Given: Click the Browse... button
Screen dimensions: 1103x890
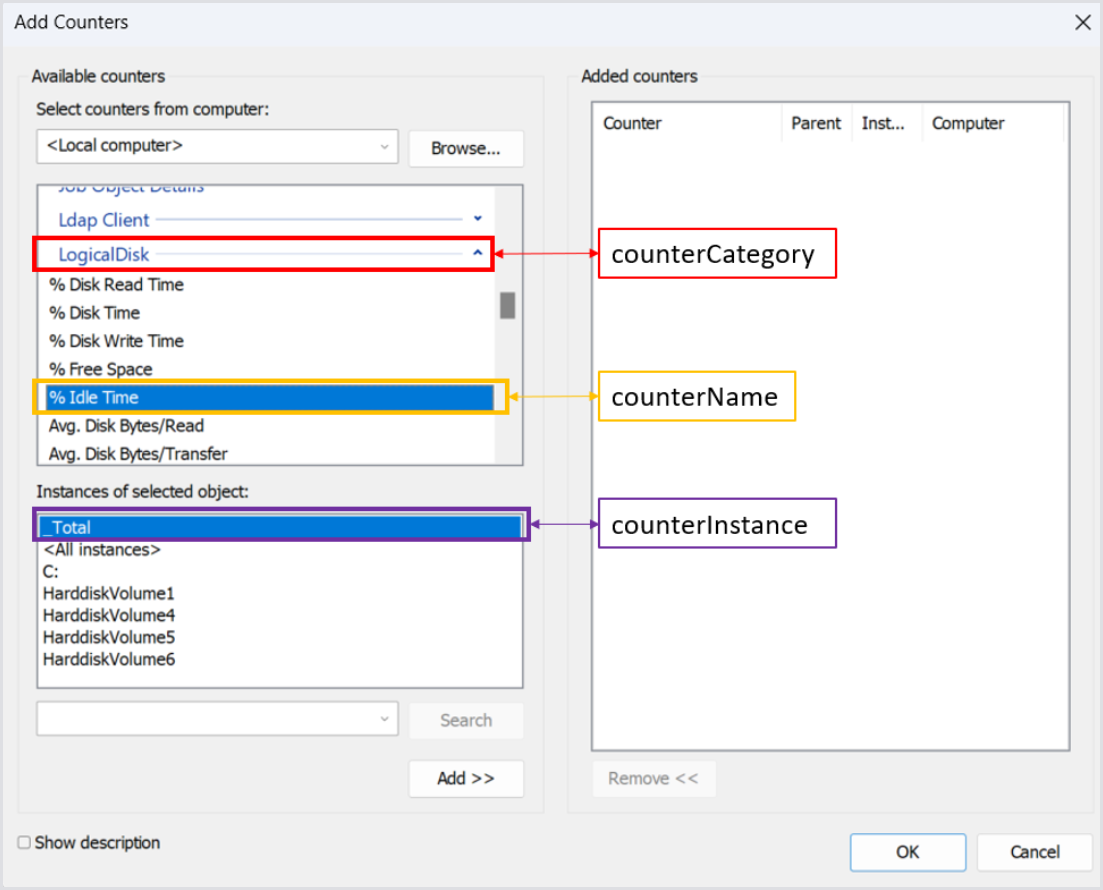Looking at the screenshot, I should coord(465,148).
